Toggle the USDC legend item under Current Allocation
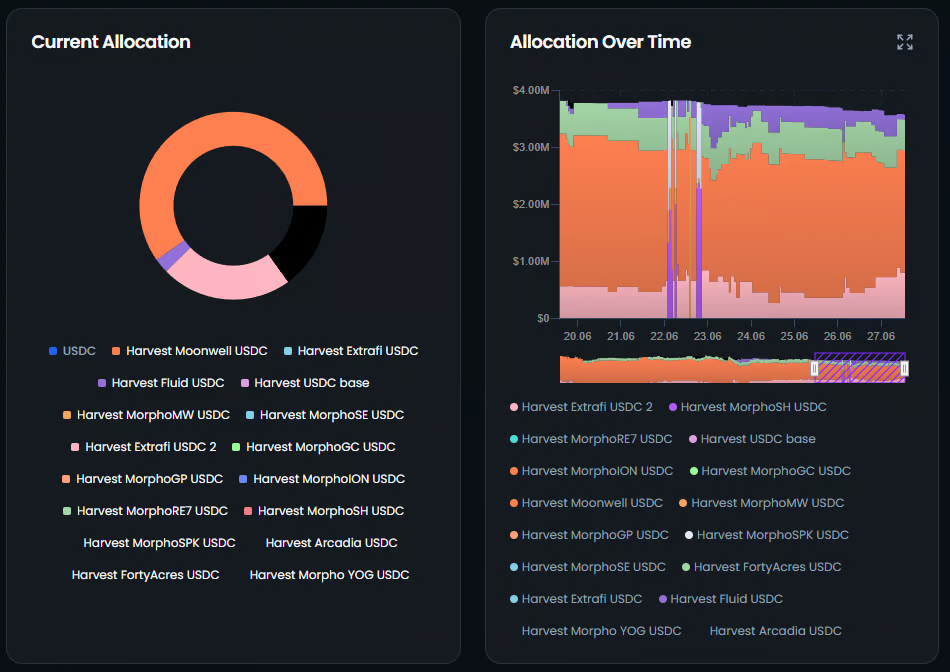The width and height of the screenshot is (950, 672). [72, 351]
